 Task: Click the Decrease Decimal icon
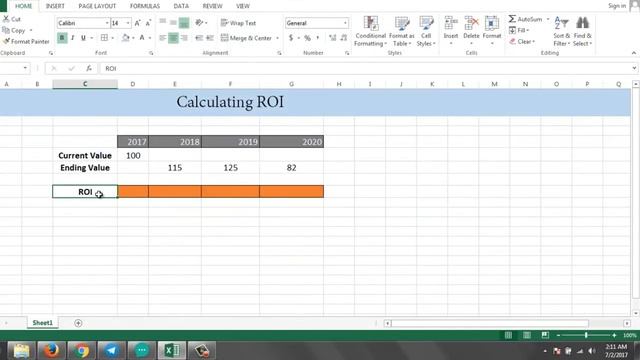tap(344, 38)
